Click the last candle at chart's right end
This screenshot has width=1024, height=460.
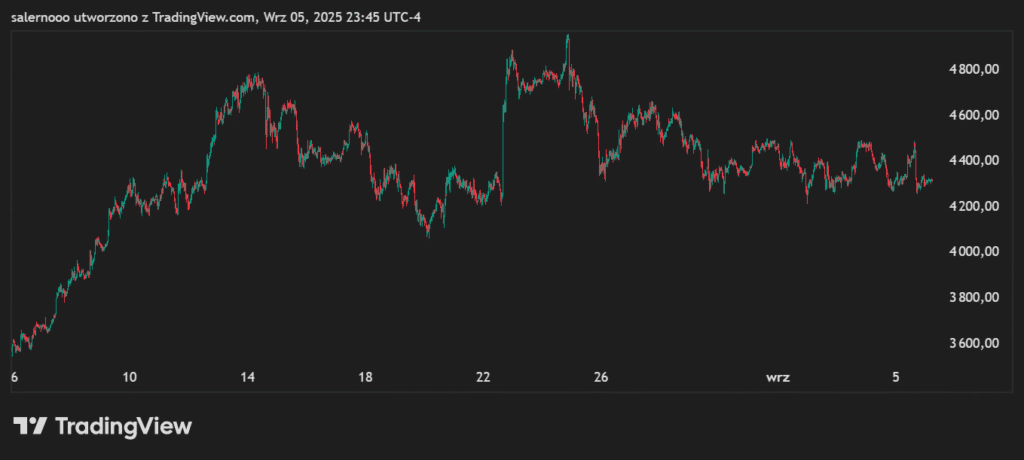932,181
